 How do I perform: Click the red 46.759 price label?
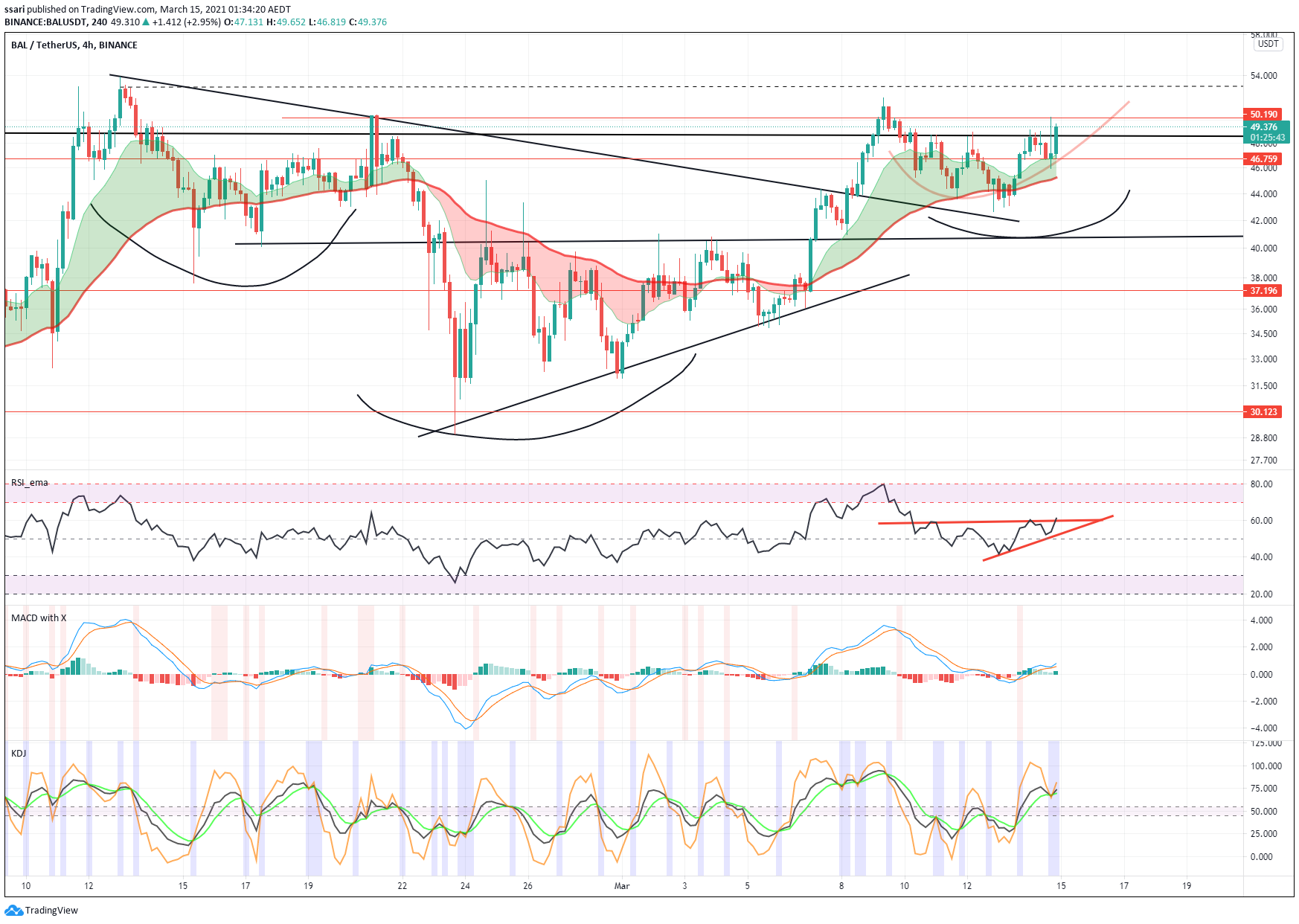tap(1263, 159)
